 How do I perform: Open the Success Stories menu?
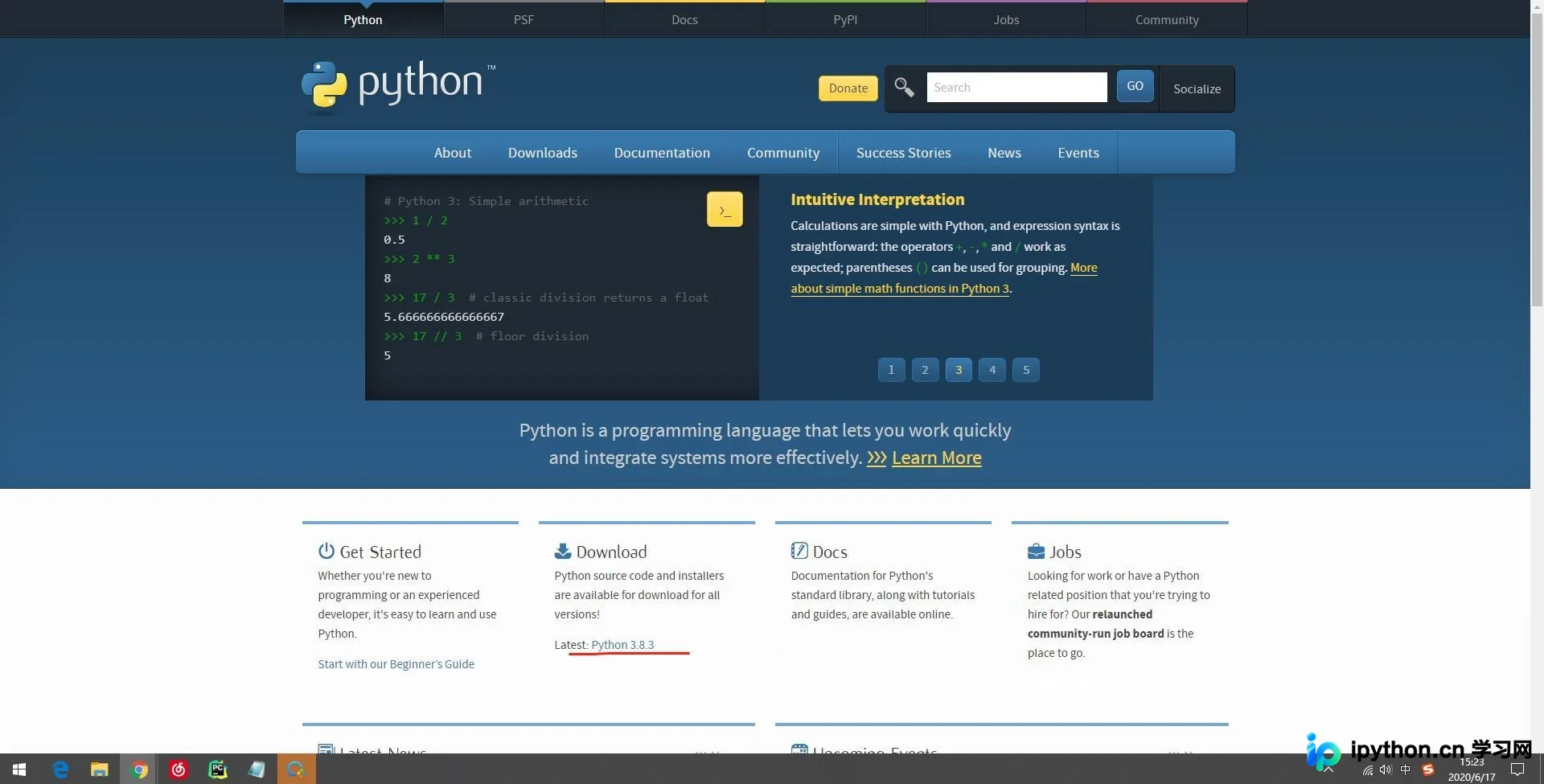click(x=904, y=153)
